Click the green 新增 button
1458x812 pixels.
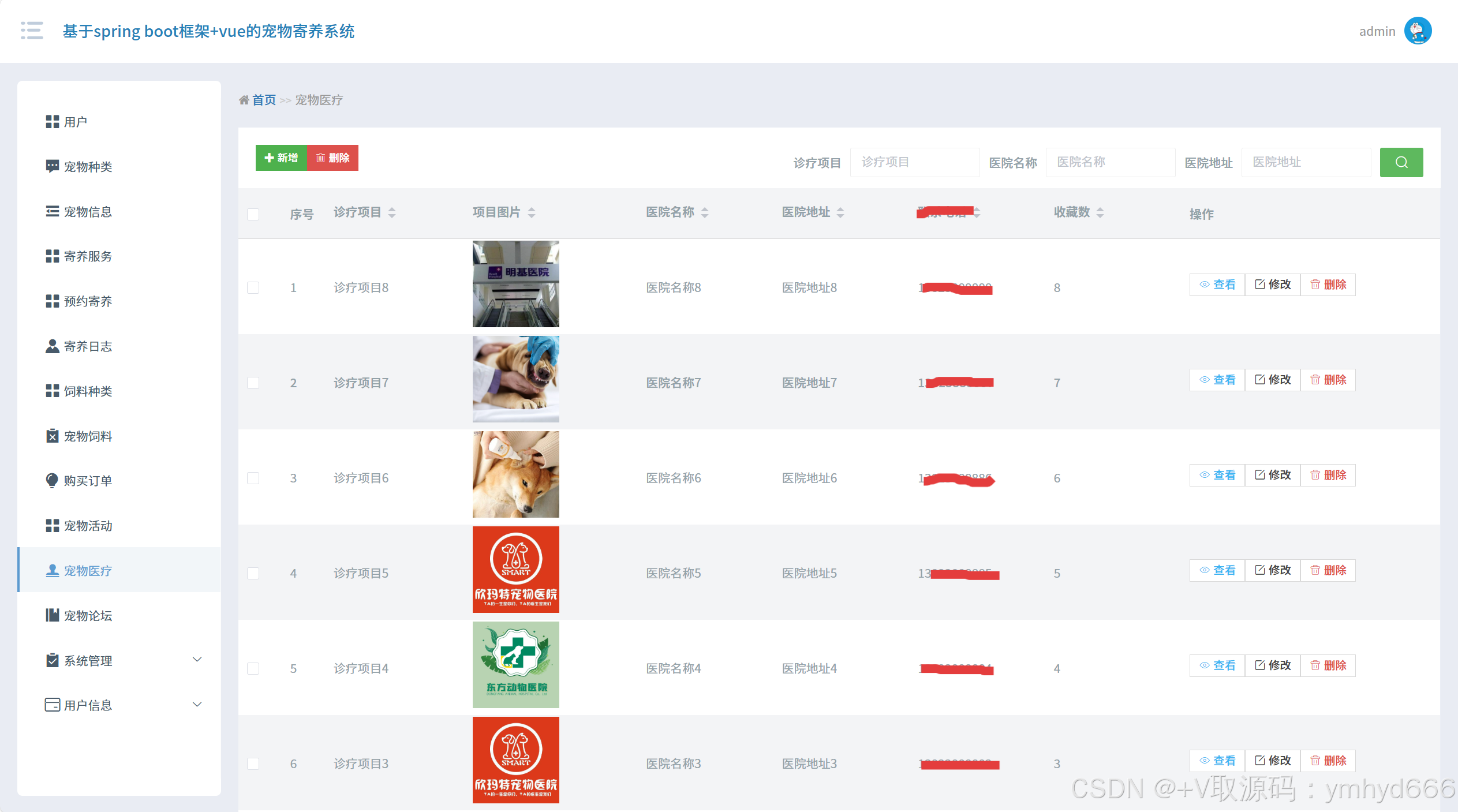[x=281, y=158]
